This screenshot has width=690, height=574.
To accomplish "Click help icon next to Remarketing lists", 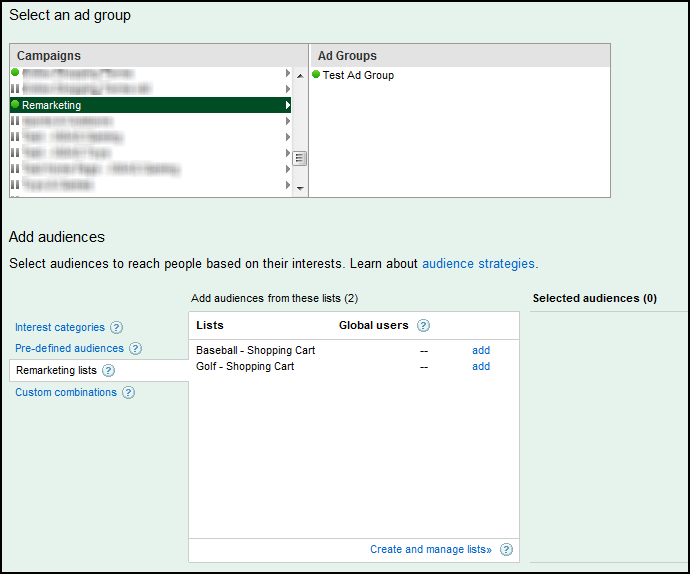I will [x=109, y=371].
